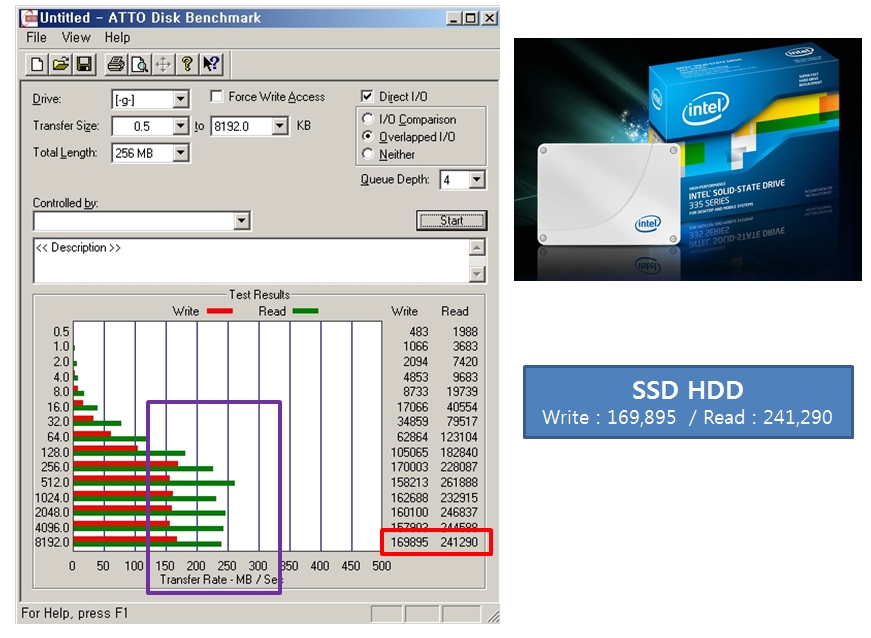Select the Overlapped I/O radio button

[367, 136]
